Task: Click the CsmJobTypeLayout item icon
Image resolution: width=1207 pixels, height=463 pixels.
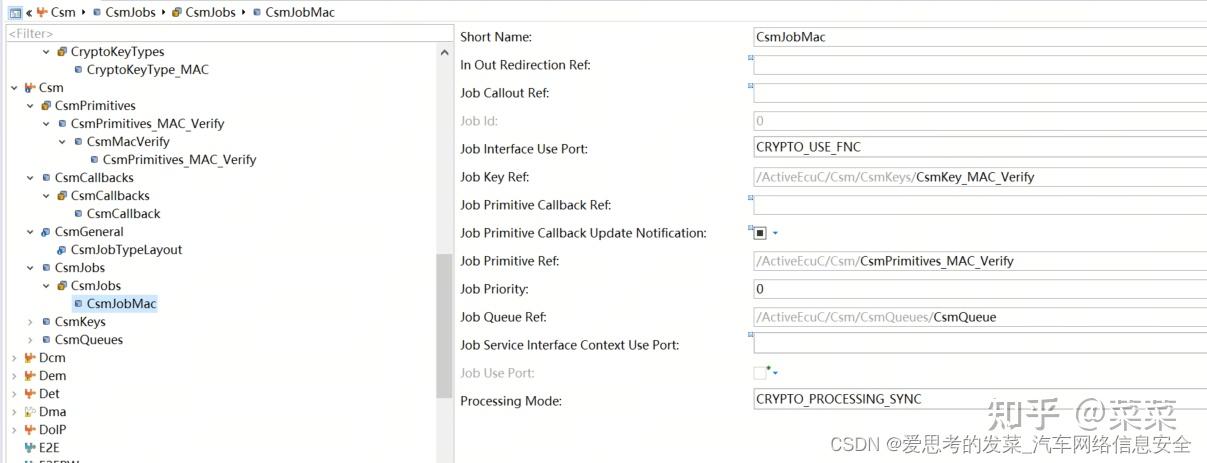Action: coord(62,250)
